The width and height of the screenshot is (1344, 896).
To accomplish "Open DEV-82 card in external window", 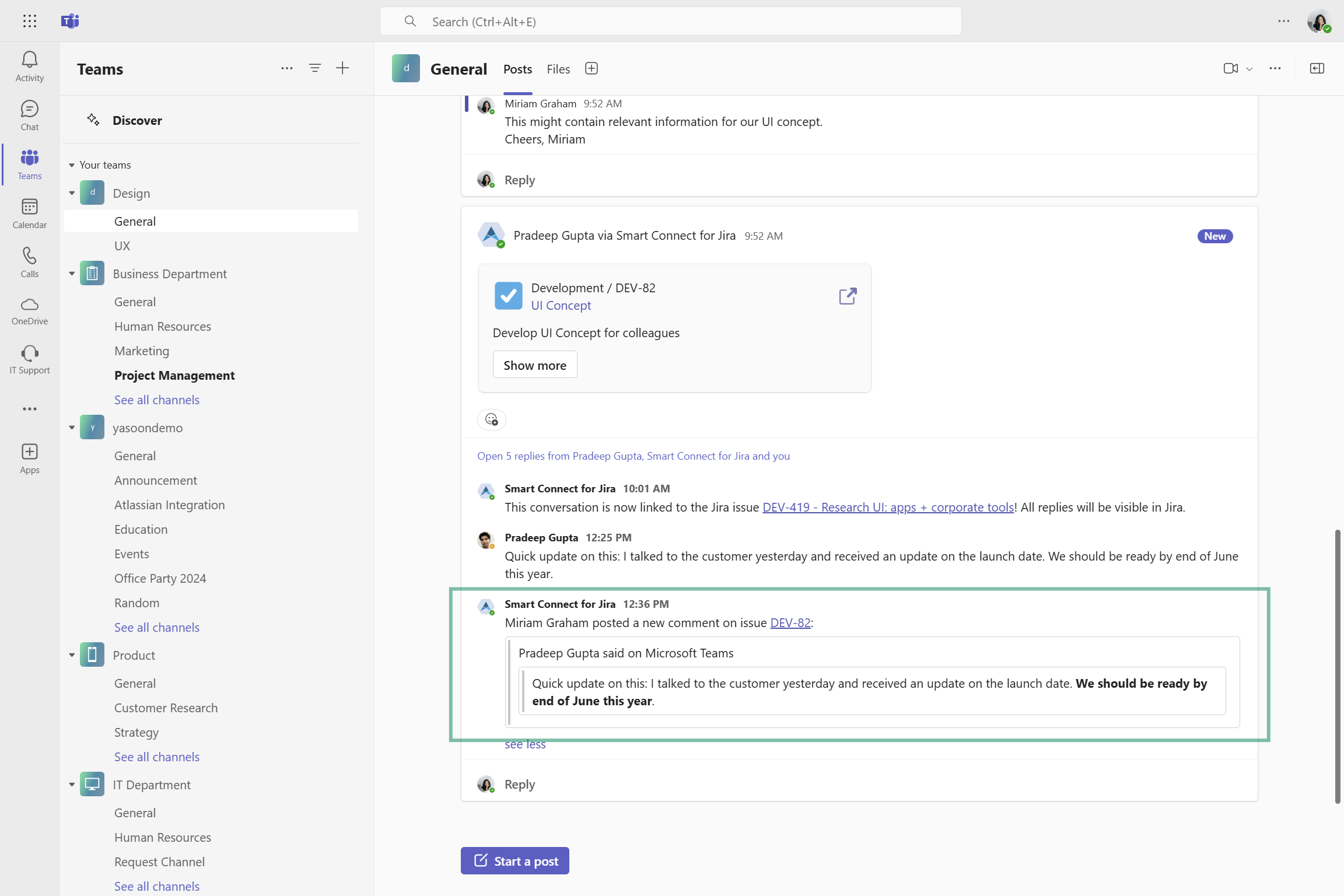I will tap(847, 296).
